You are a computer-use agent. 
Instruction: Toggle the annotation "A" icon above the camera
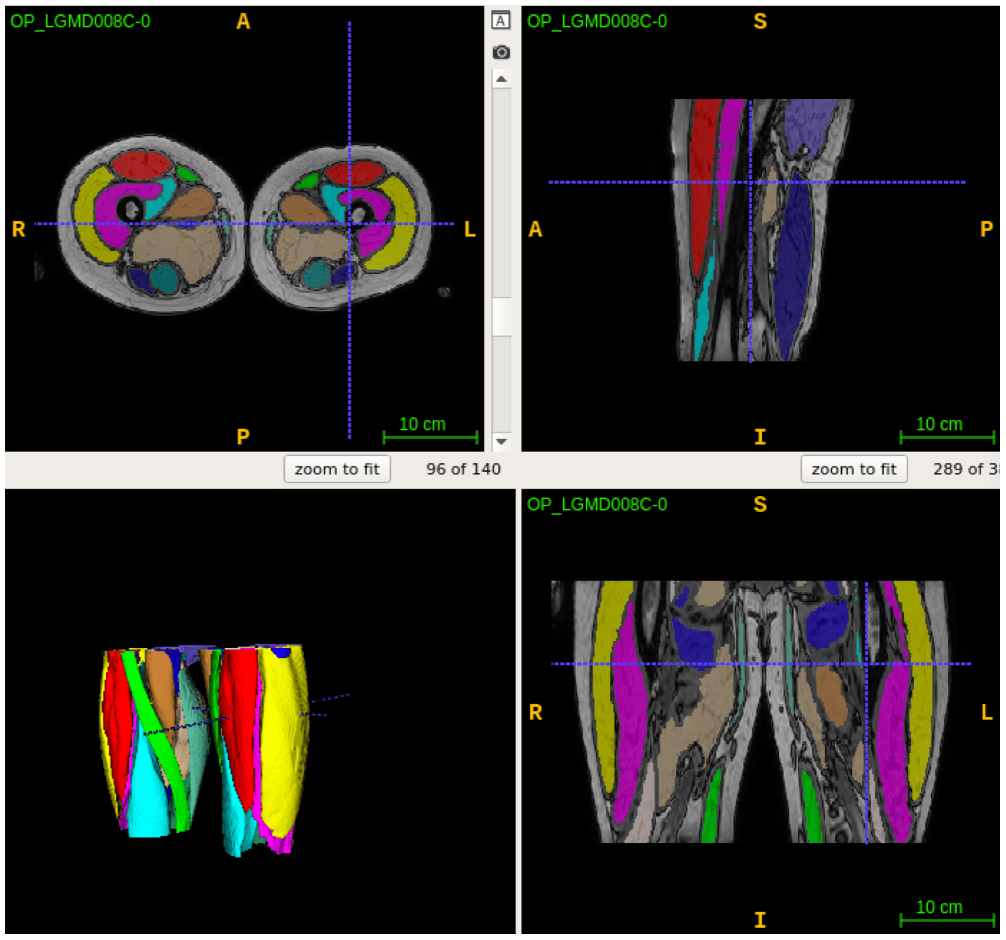click(x=500, y=21)
